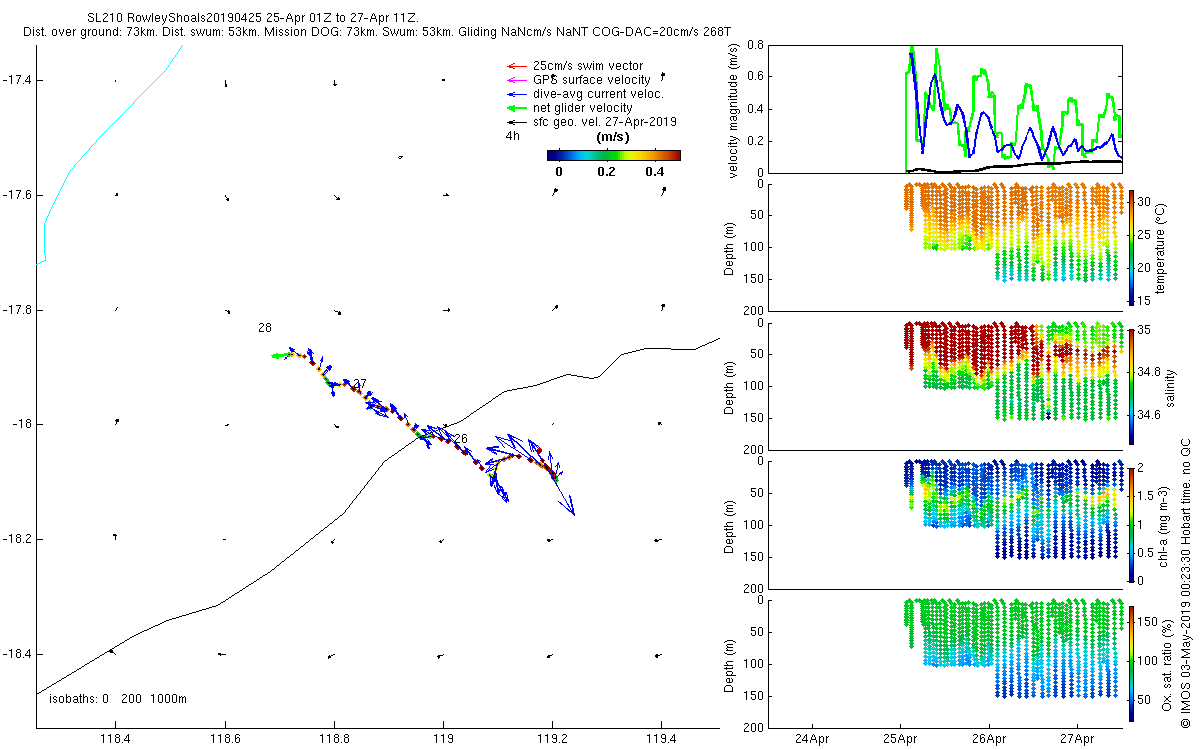Click longitude tick label 119.2

[552, 740]
